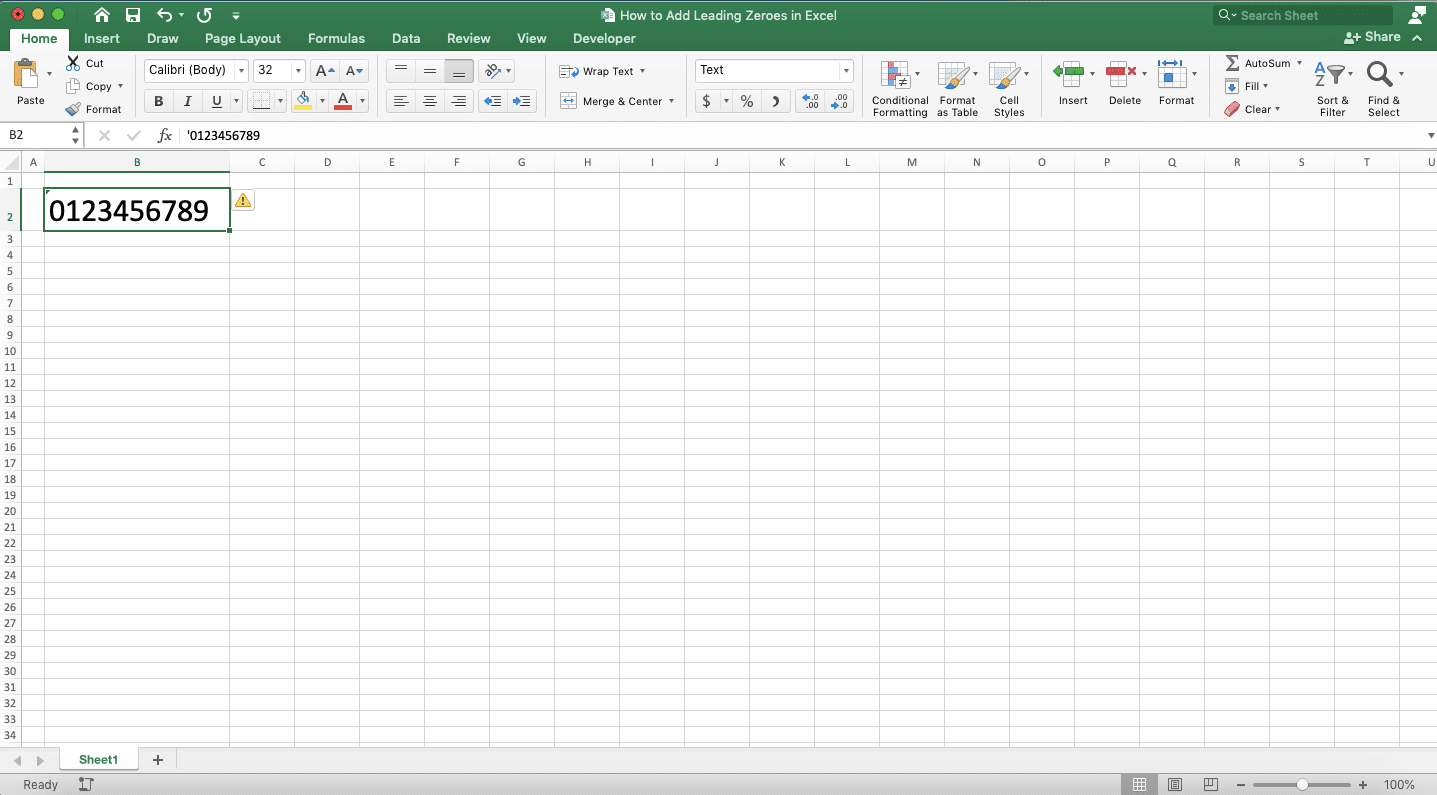The width and height of the screenshot is (1437, 795).
Task: Switch to Page Layout view in status bar
Action: tap(1175, 785)
